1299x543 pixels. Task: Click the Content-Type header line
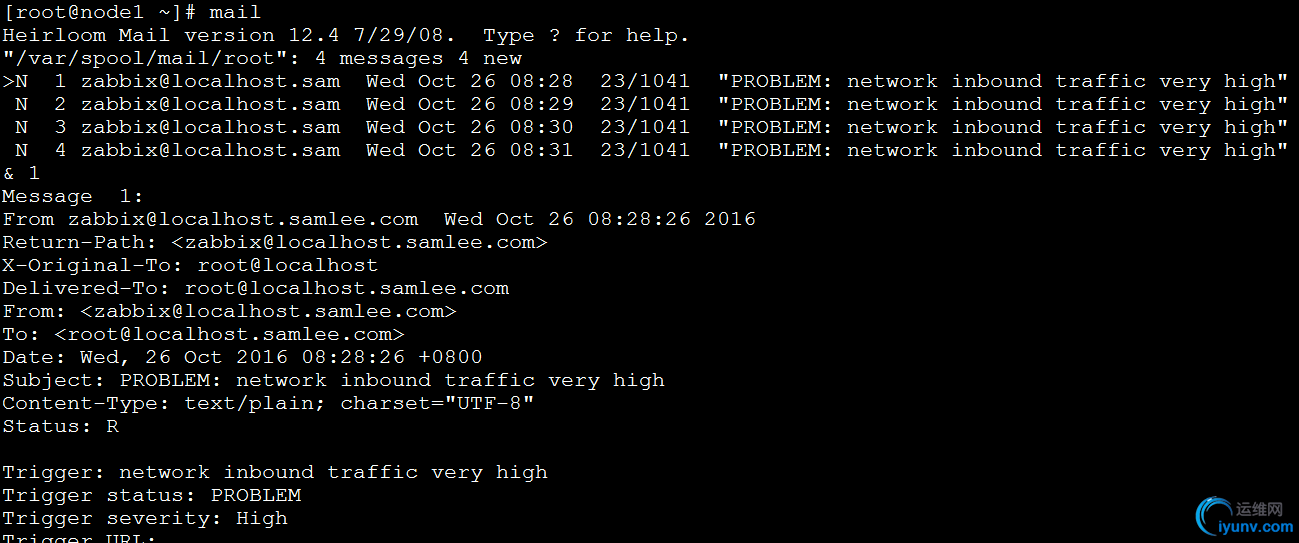tap(268, 404)
